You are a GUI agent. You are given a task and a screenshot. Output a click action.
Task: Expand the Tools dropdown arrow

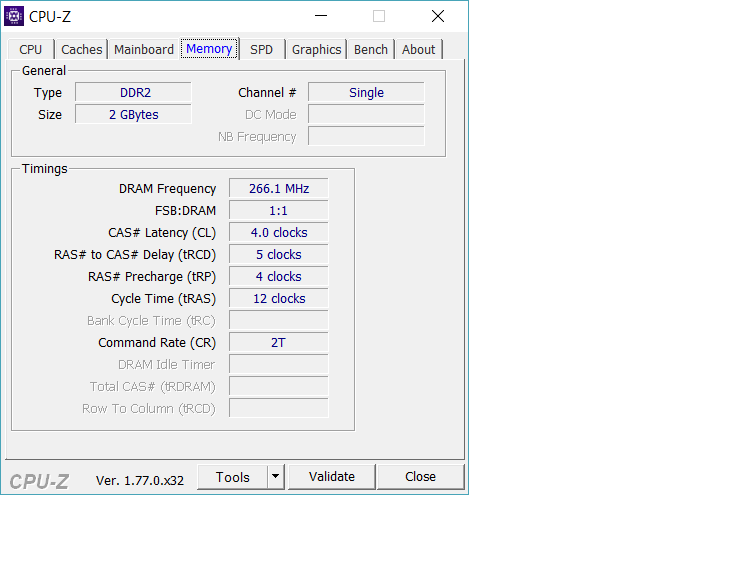pyautogui.click(x=276, y=477)
